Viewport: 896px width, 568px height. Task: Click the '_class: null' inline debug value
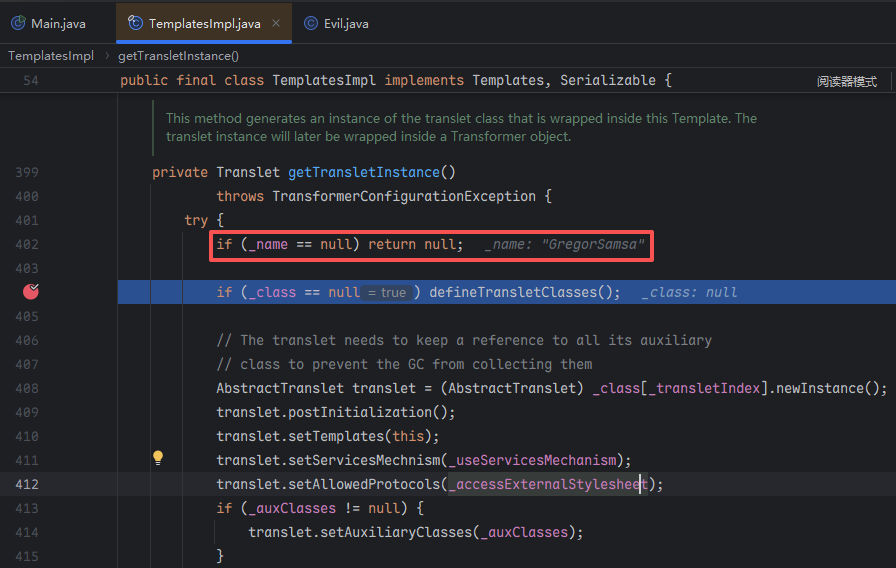[x=689, y=293]
